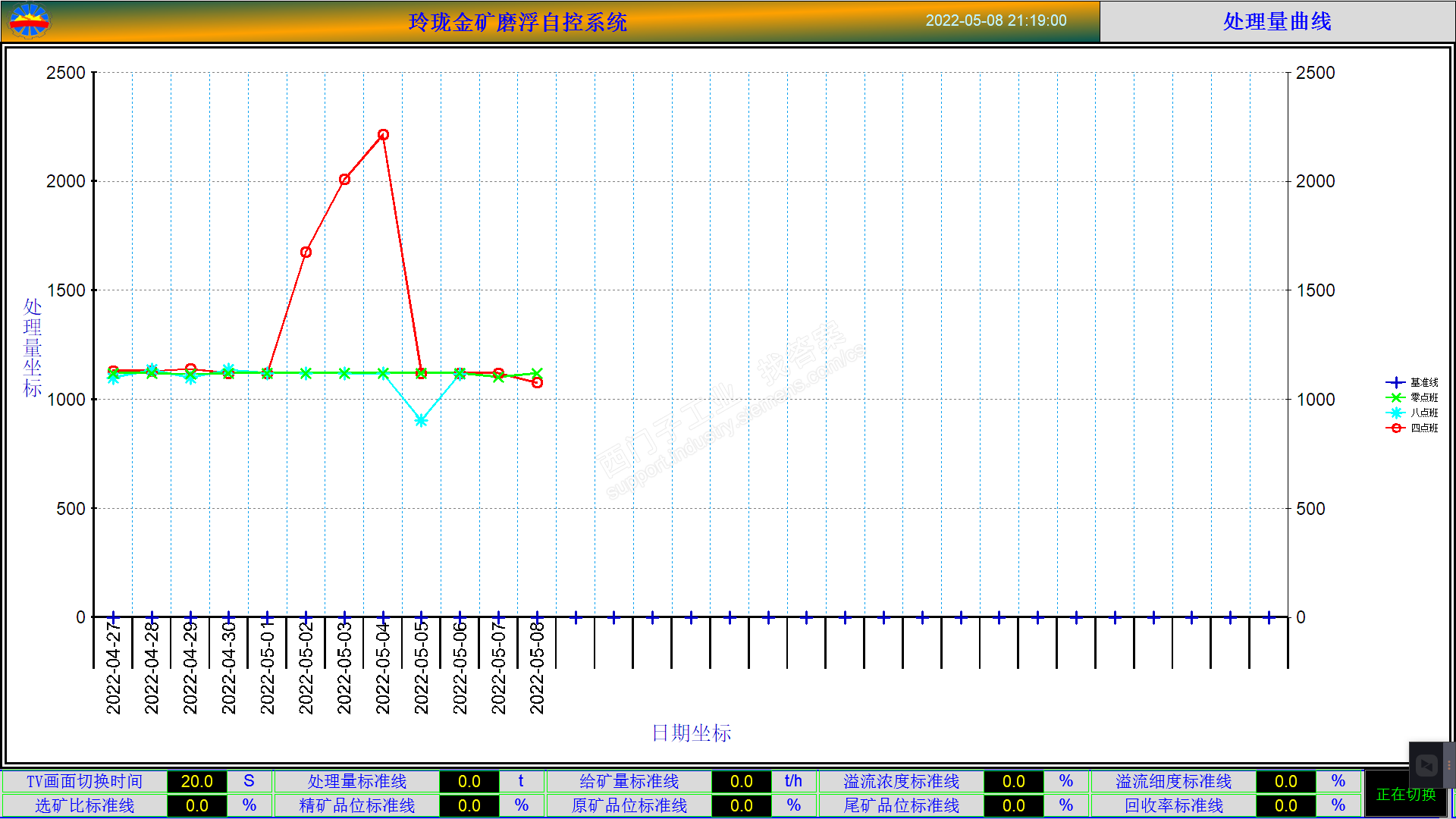The height and width of the screenshot is (819, 1456).
Task: Toggle the 正在切换 screen switching button
Action: point(1406,794)
